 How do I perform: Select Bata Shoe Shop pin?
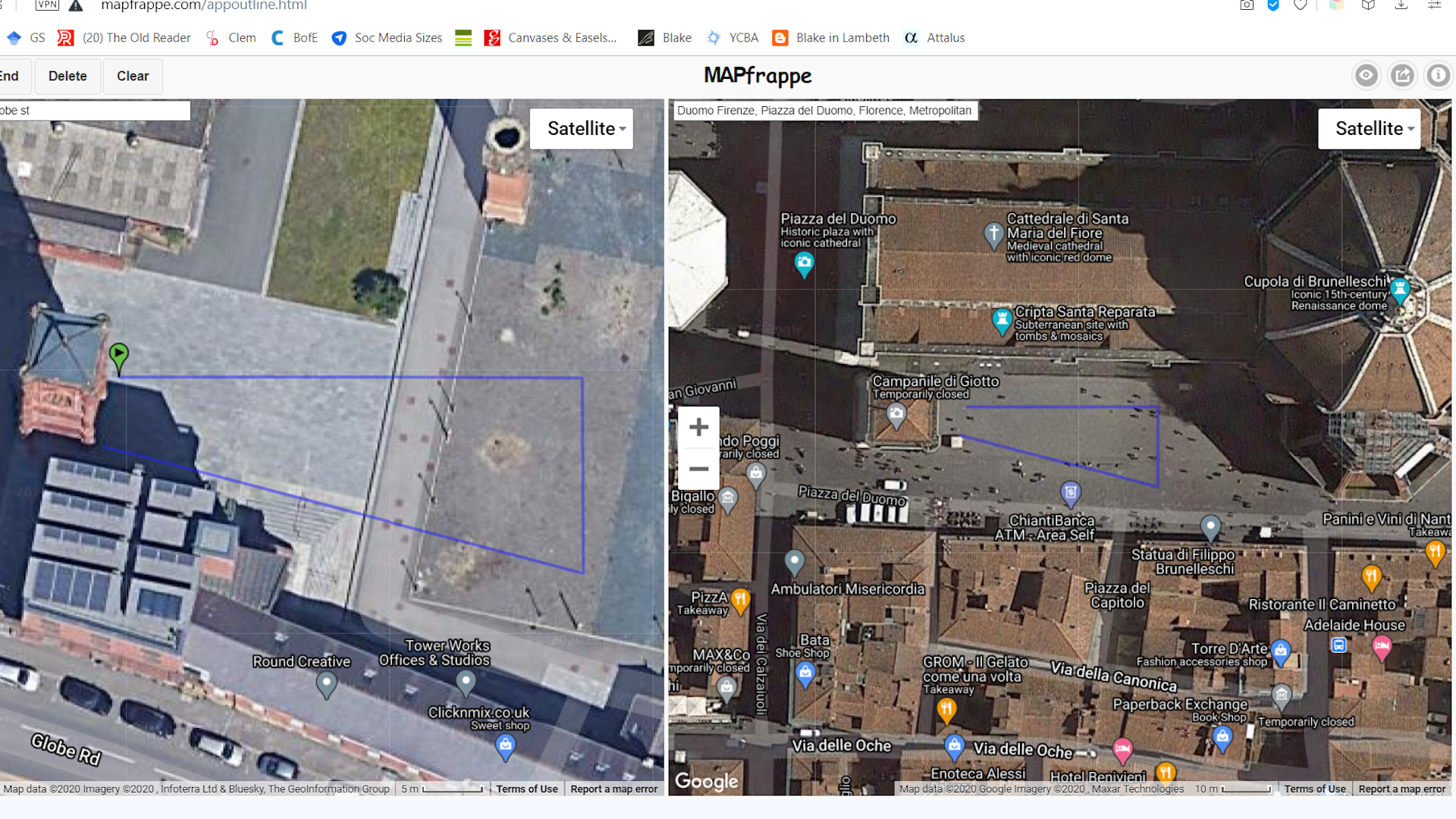805,673
